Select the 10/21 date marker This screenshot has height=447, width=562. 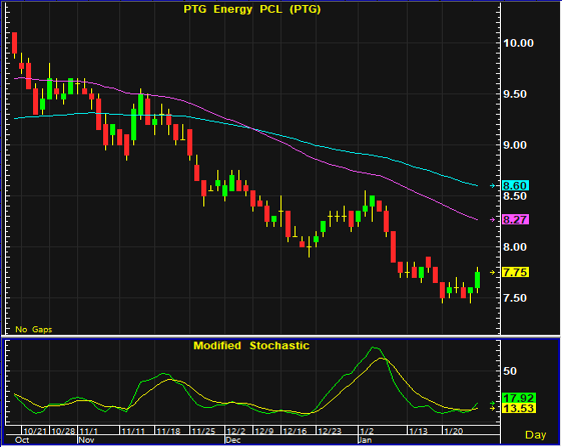(x=35, y=431)
